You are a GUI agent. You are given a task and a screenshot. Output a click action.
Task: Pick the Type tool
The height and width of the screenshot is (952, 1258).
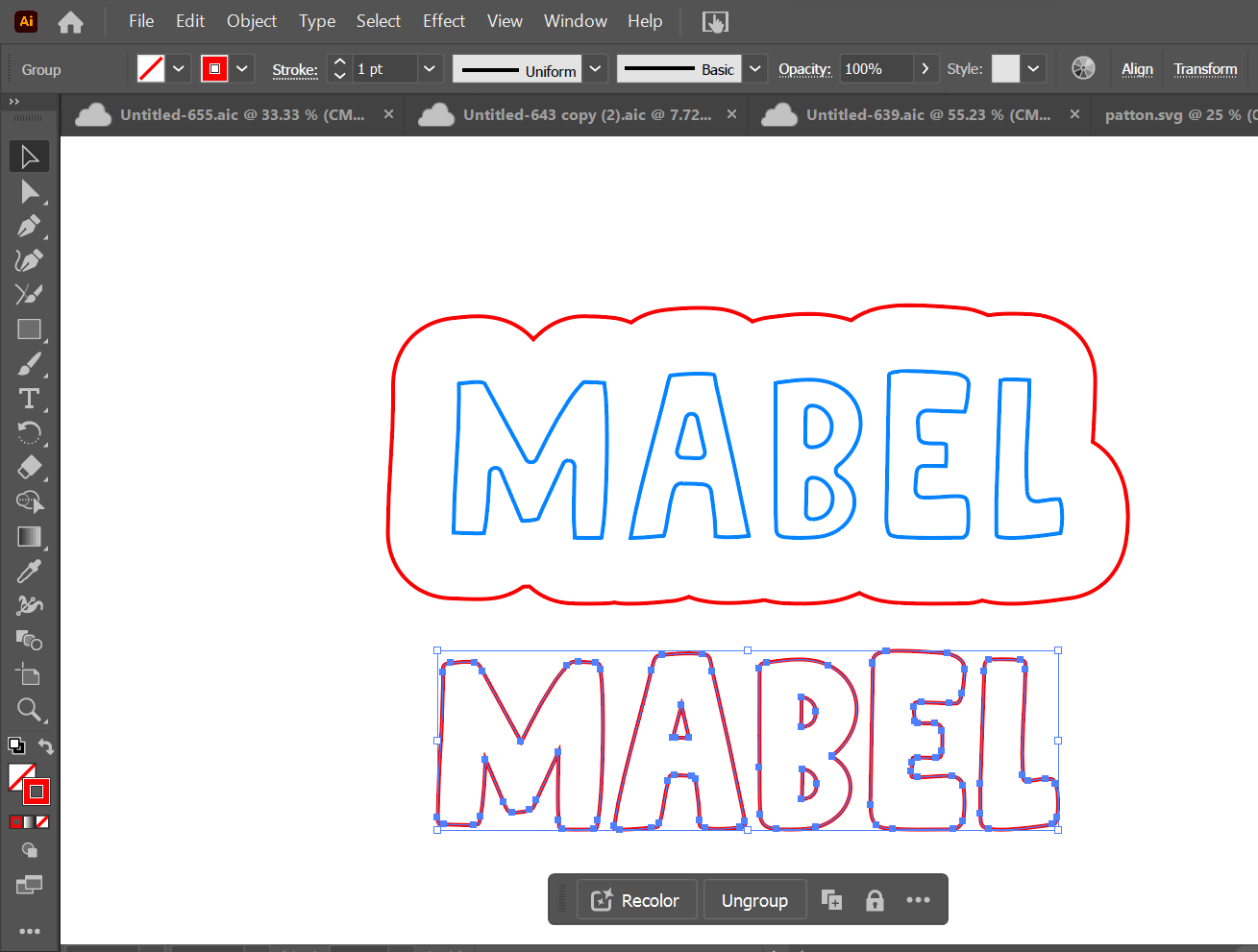(29, 399)
